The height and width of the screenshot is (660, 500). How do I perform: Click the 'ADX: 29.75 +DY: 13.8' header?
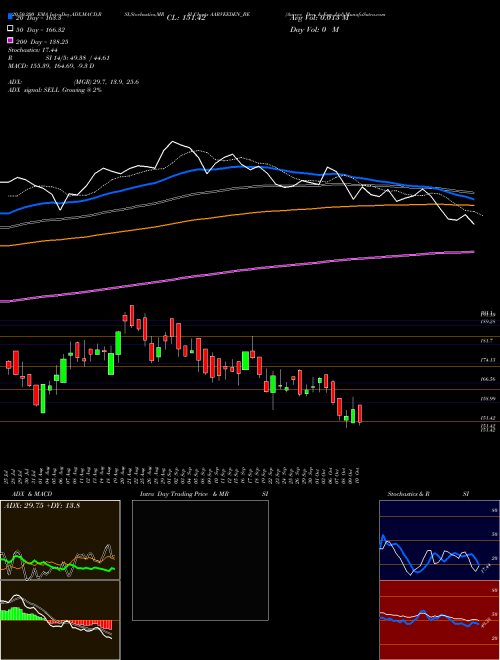point(42,505)
